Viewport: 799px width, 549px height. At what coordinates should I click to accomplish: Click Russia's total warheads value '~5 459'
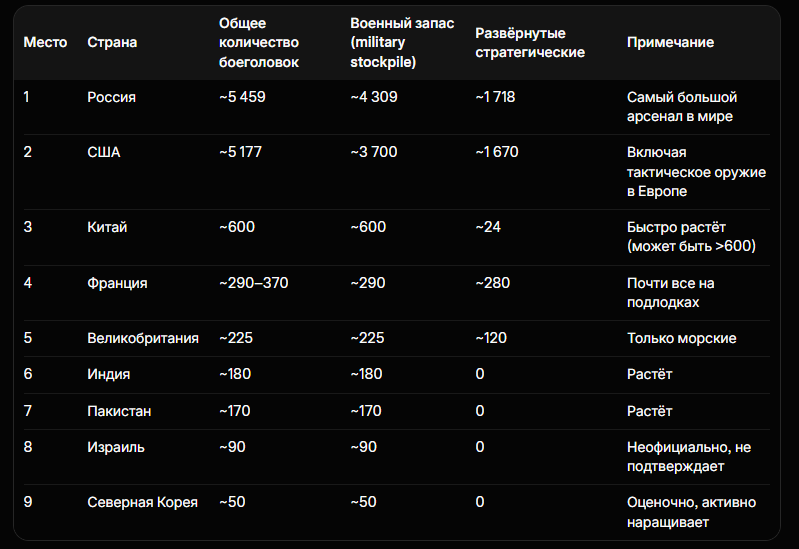click(243, 97)
